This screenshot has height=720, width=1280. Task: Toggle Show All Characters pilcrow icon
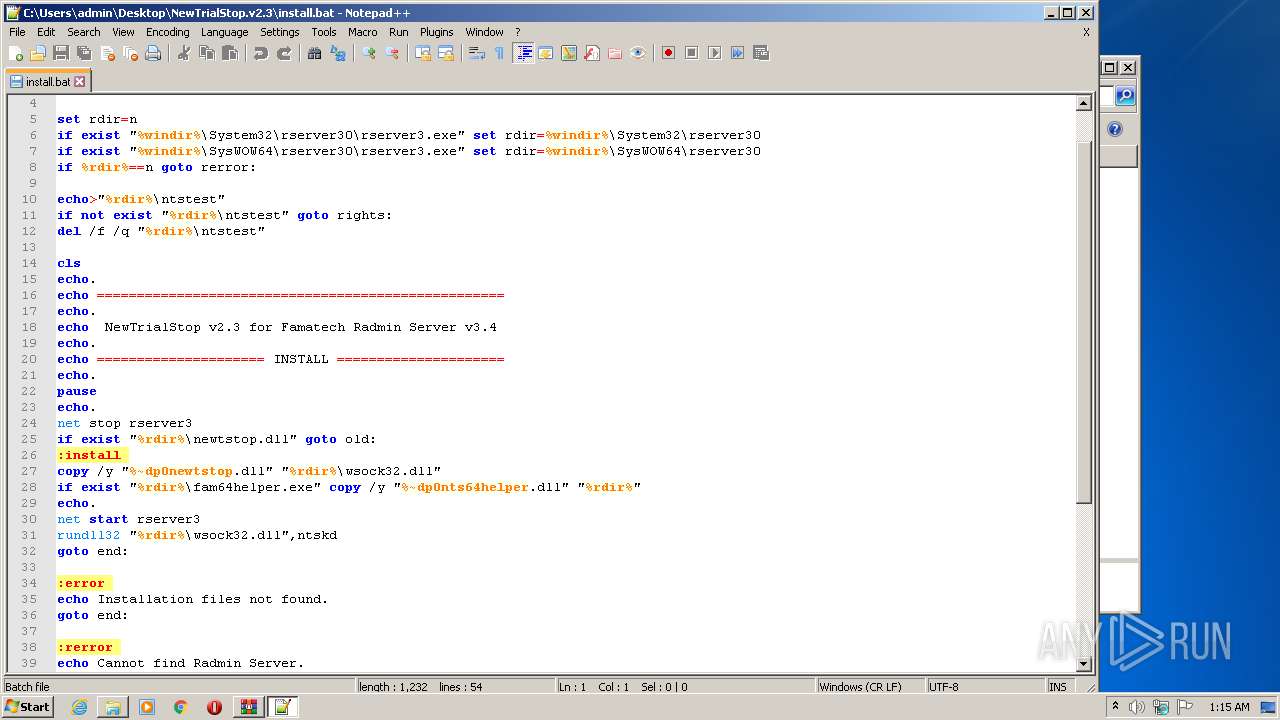[x=500, y=53]
